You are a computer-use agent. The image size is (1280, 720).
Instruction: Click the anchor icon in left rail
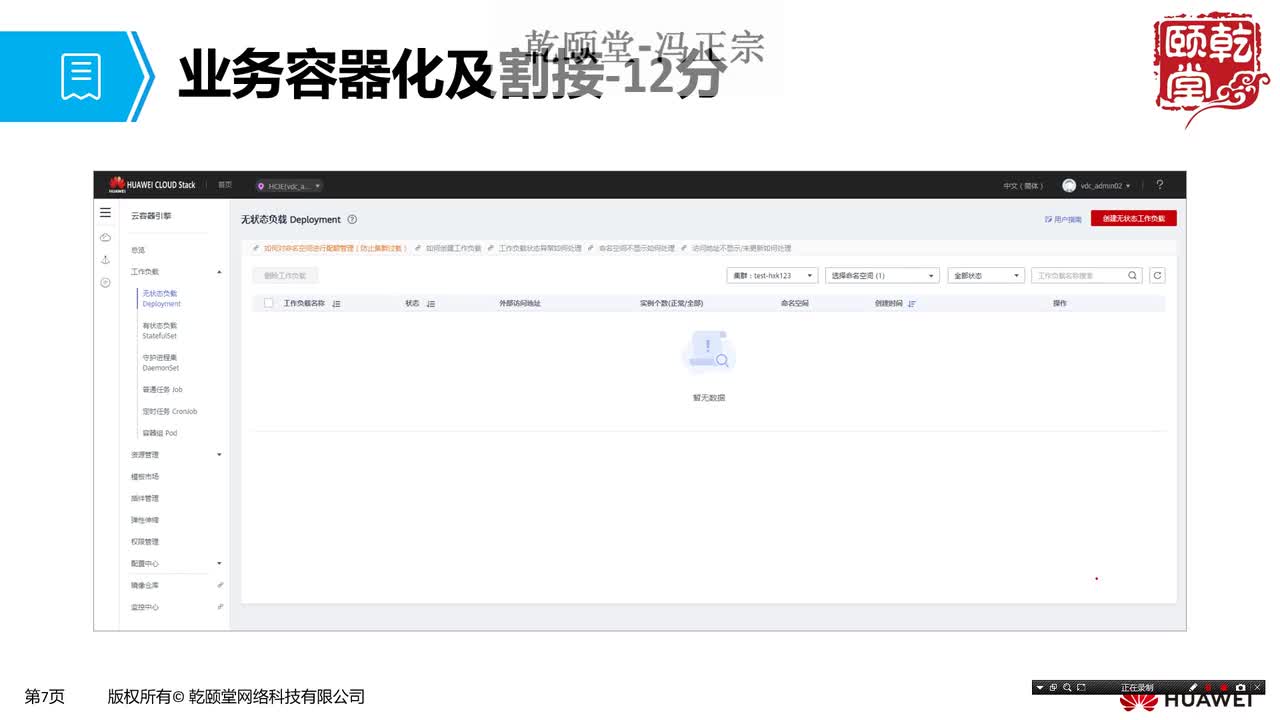click(105, 260)
